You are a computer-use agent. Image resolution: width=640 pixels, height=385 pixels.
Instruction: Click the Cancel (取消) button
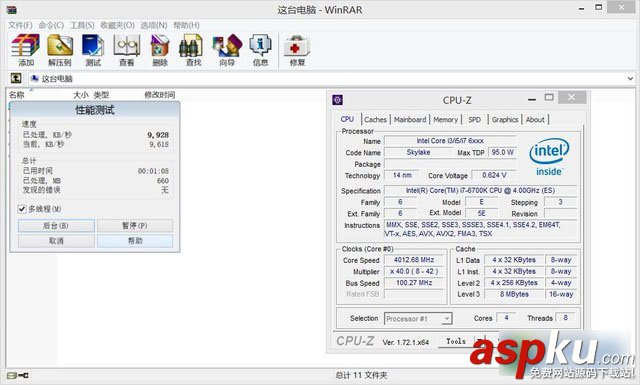click(x=56, y=241)
